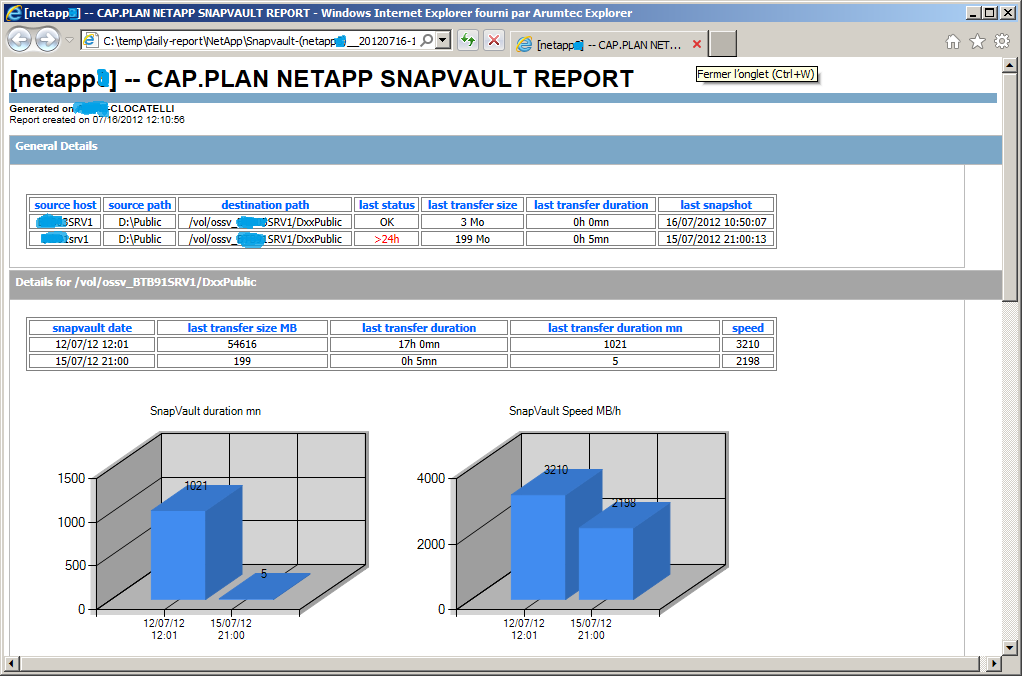The height and width of the screenshot is (676, 1022).
Task: Open a new blank tab
Action: coord(723,44)
